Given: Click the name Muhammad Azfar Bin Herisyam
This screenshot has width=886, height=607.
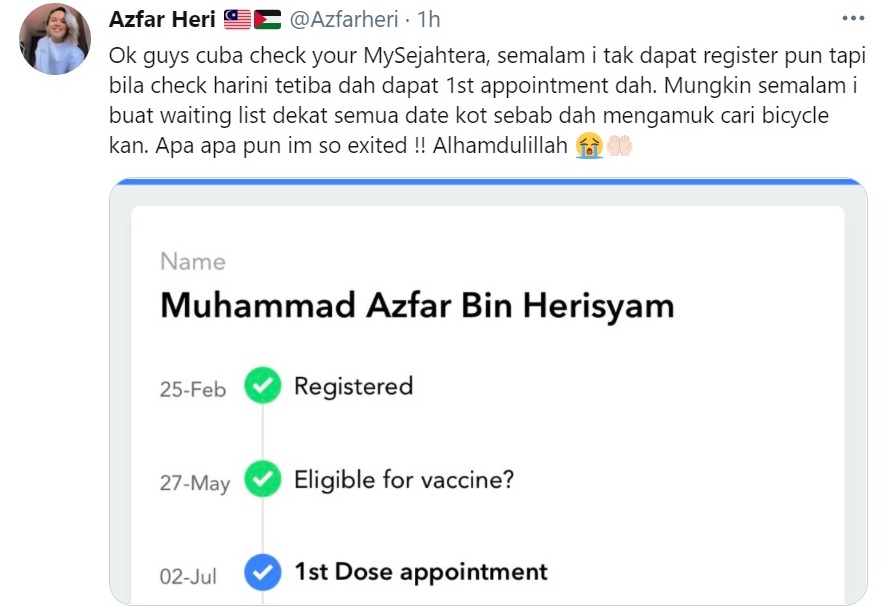Looking at the screenshot, I should (x=417, y=306).
